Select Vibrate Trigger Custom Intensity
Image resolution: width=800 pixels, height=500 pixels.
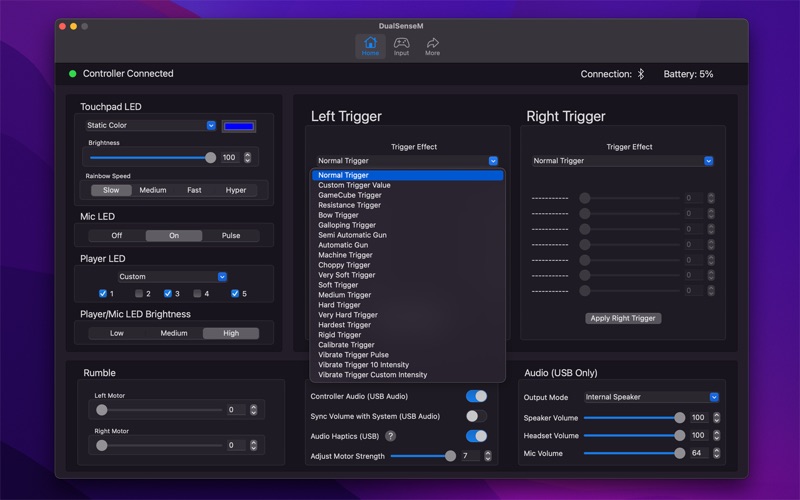408,374
